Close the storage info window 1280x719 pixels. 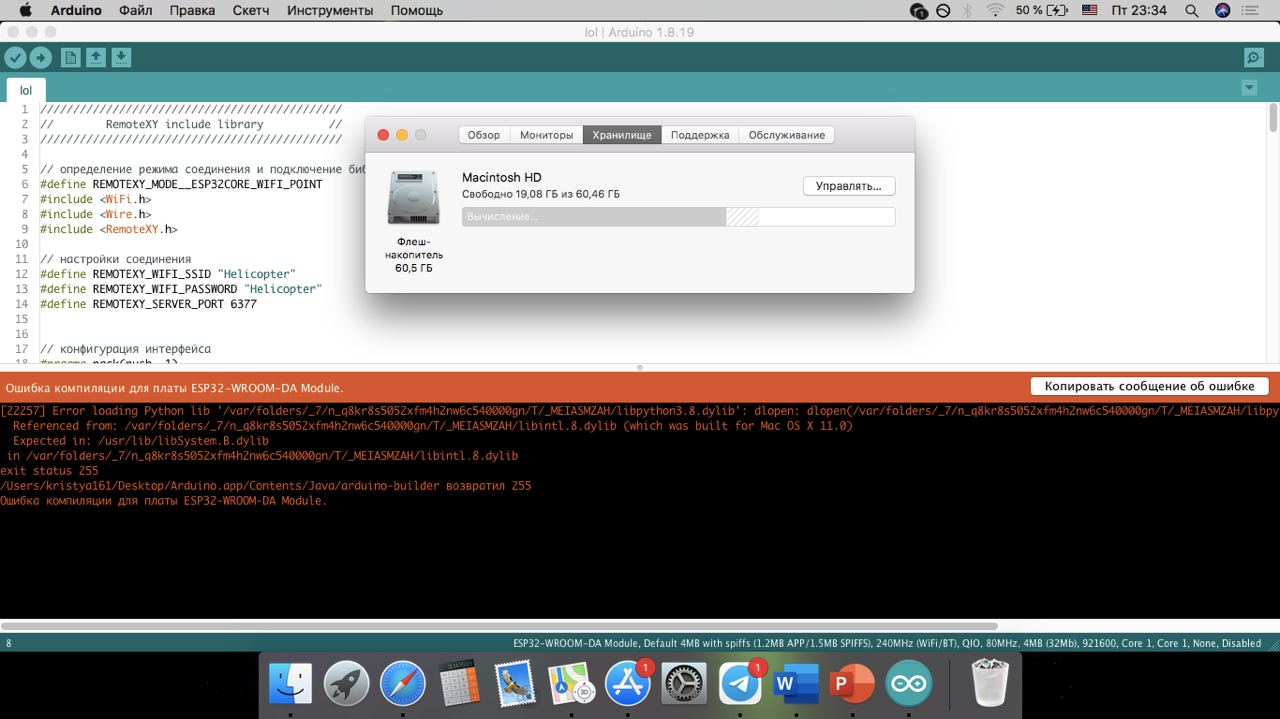pos(383,135)
